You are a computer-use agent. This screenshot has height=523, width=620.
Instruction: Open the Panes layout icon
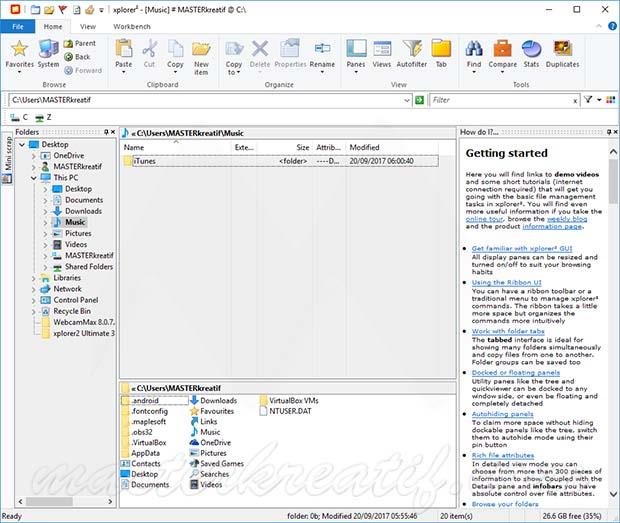pos(356,49)
